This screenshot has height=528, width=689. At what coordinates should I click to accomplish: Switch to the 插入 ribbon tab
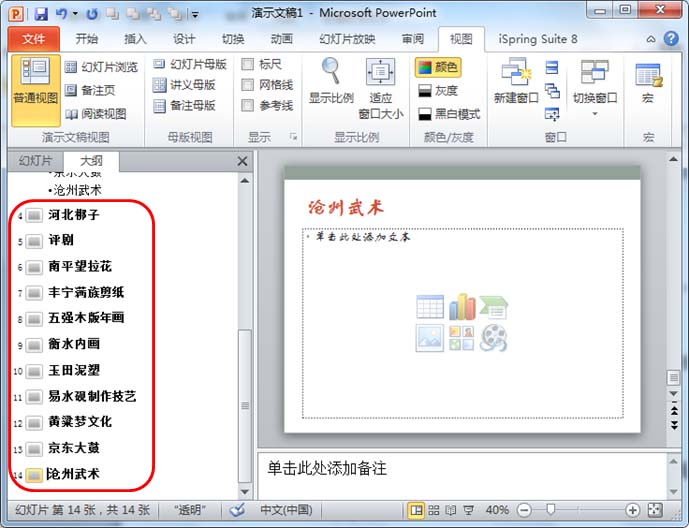pos(135,39)
